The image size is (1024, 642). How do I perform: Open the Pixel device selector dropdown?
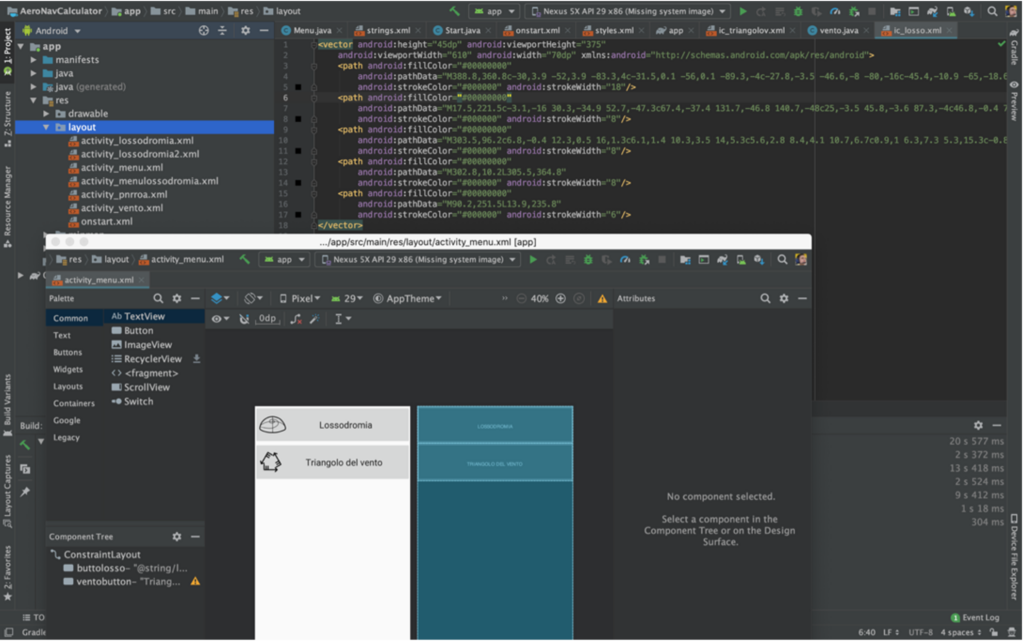coord(301,298)
